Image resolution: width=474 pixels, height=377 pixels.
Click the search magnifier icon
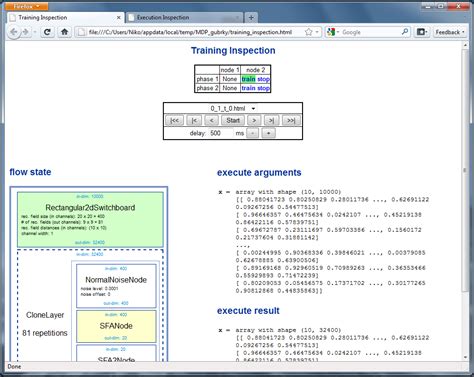[405, 32]
